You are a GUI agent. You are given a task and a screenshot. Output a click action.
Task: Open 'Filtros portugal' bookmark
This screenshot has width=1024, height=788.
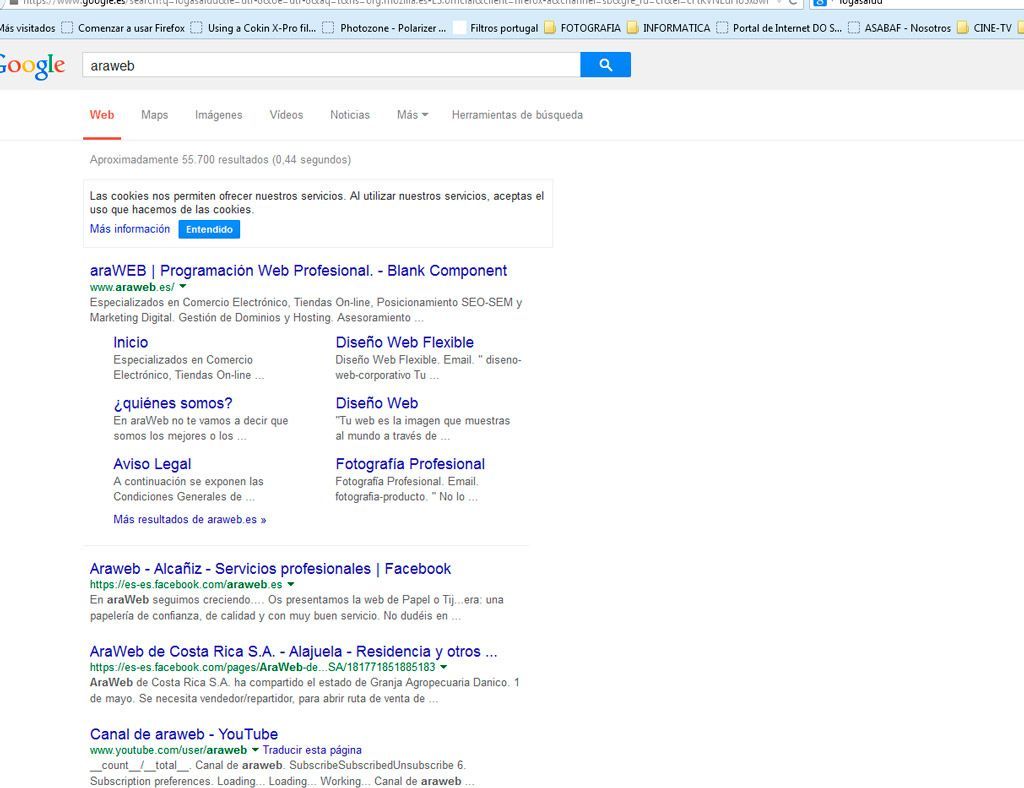(496, 27)
